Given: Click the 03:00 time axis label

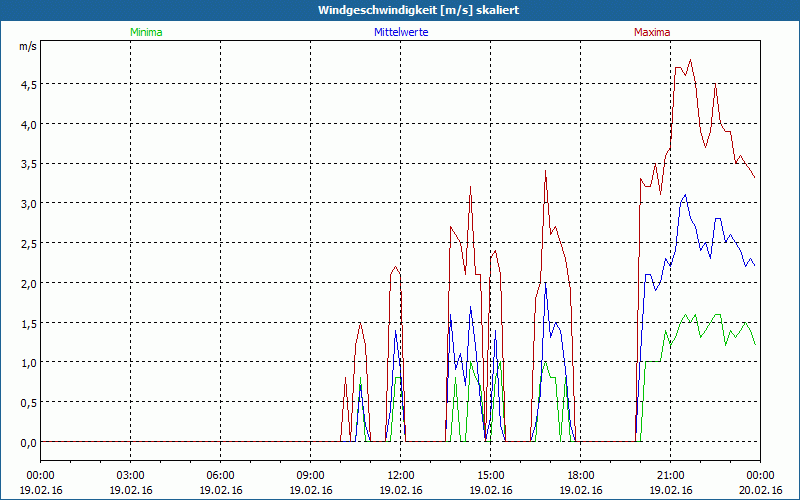Looking at the screenshot, I should click(x=131, y=476).
